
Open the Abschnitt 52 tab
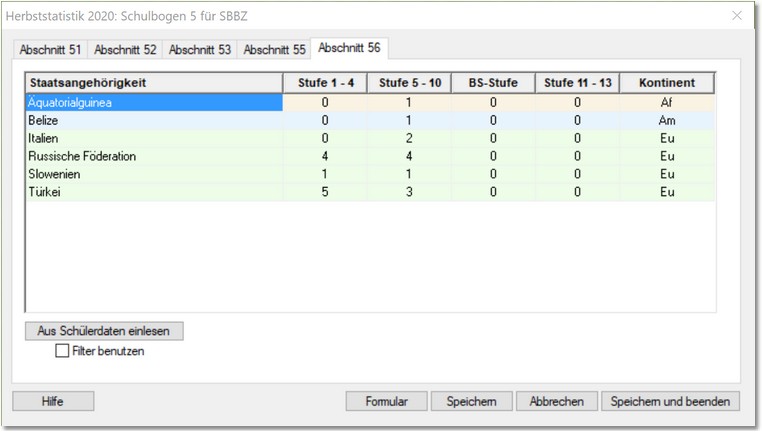(125, 49)
